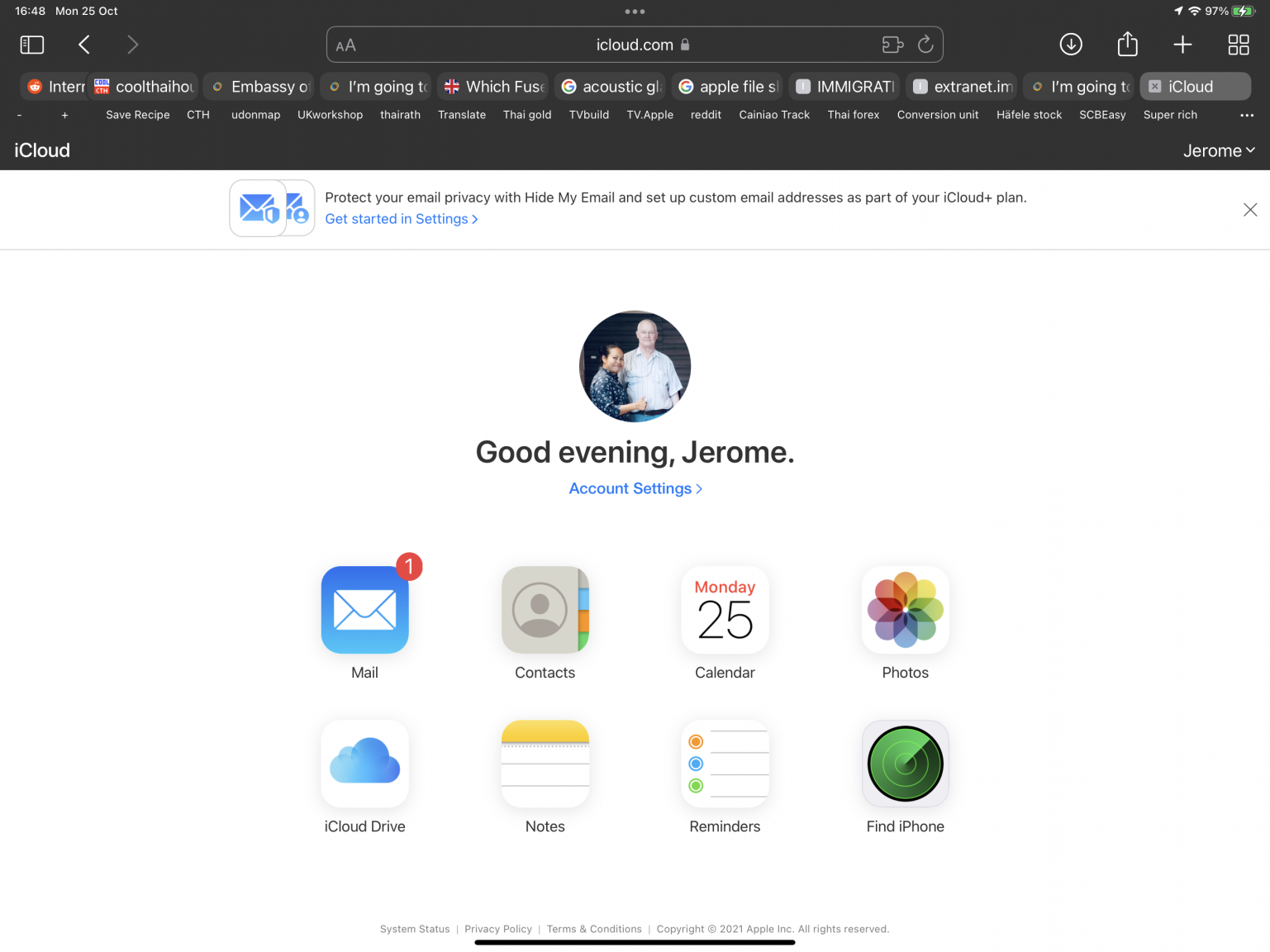Click the extensions puzzle icon in address bar
This screenshot has height=952, width=1270.
892,45
